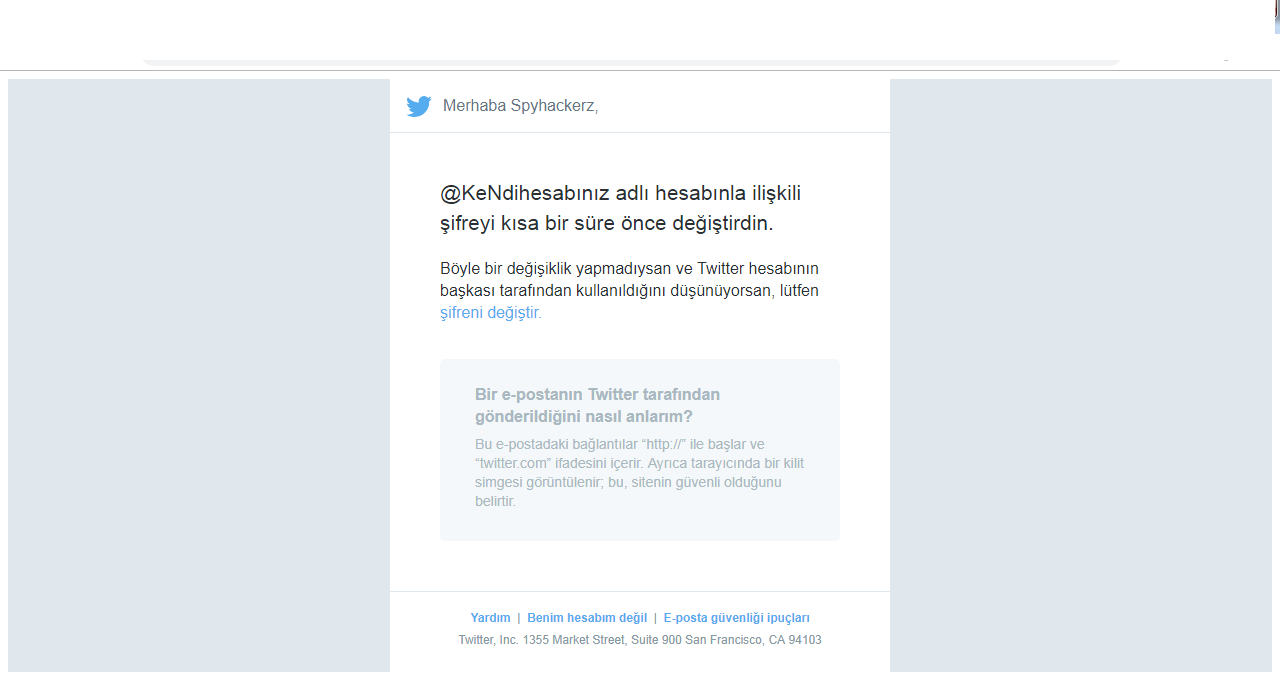Open the Yardım footer link
This screenshot has width=1280, height=675.
tap(490, 618)
